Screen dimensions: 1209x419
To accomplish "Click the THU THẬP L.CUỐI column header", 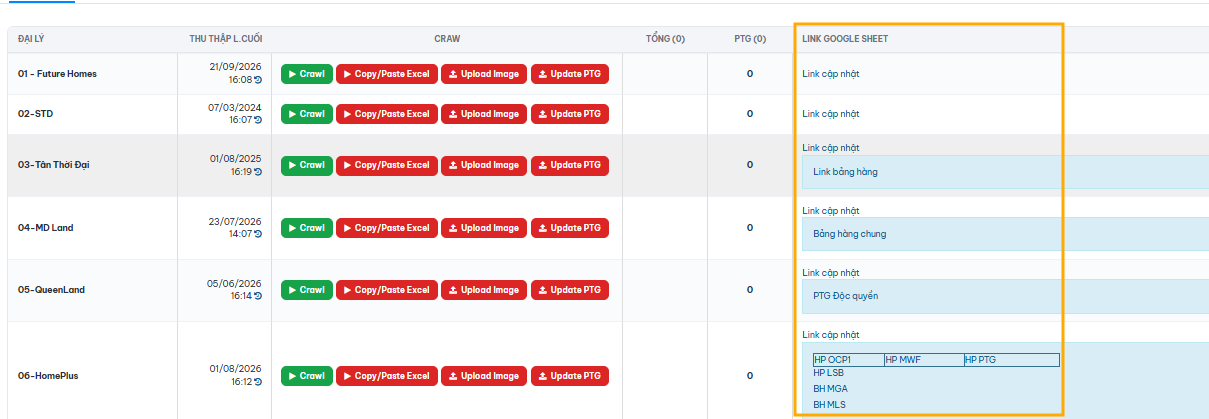I will 225,39.
